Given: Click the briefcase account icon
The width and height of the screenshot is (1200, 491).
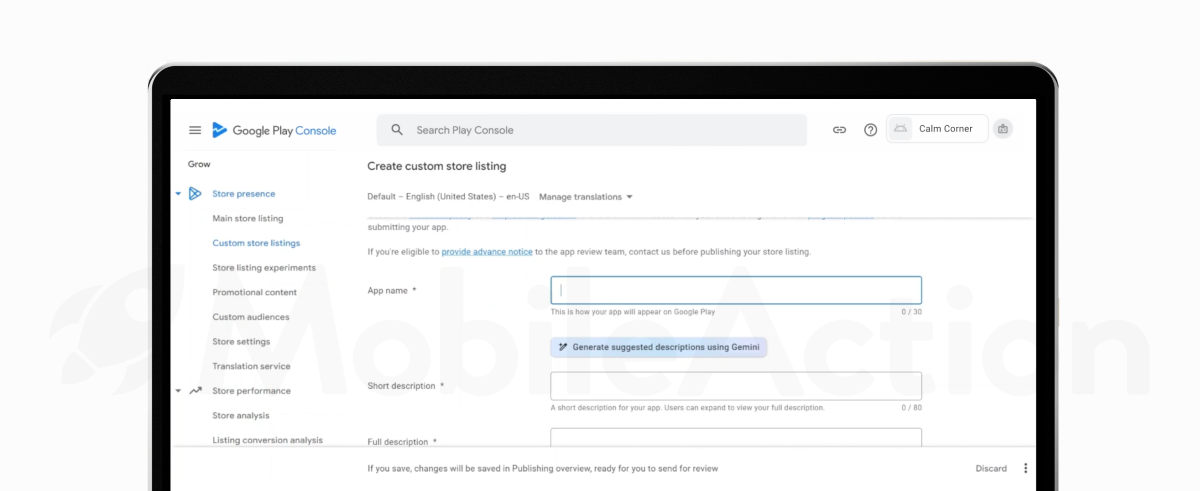Looking at the screenshot, I should [1003, 129].
